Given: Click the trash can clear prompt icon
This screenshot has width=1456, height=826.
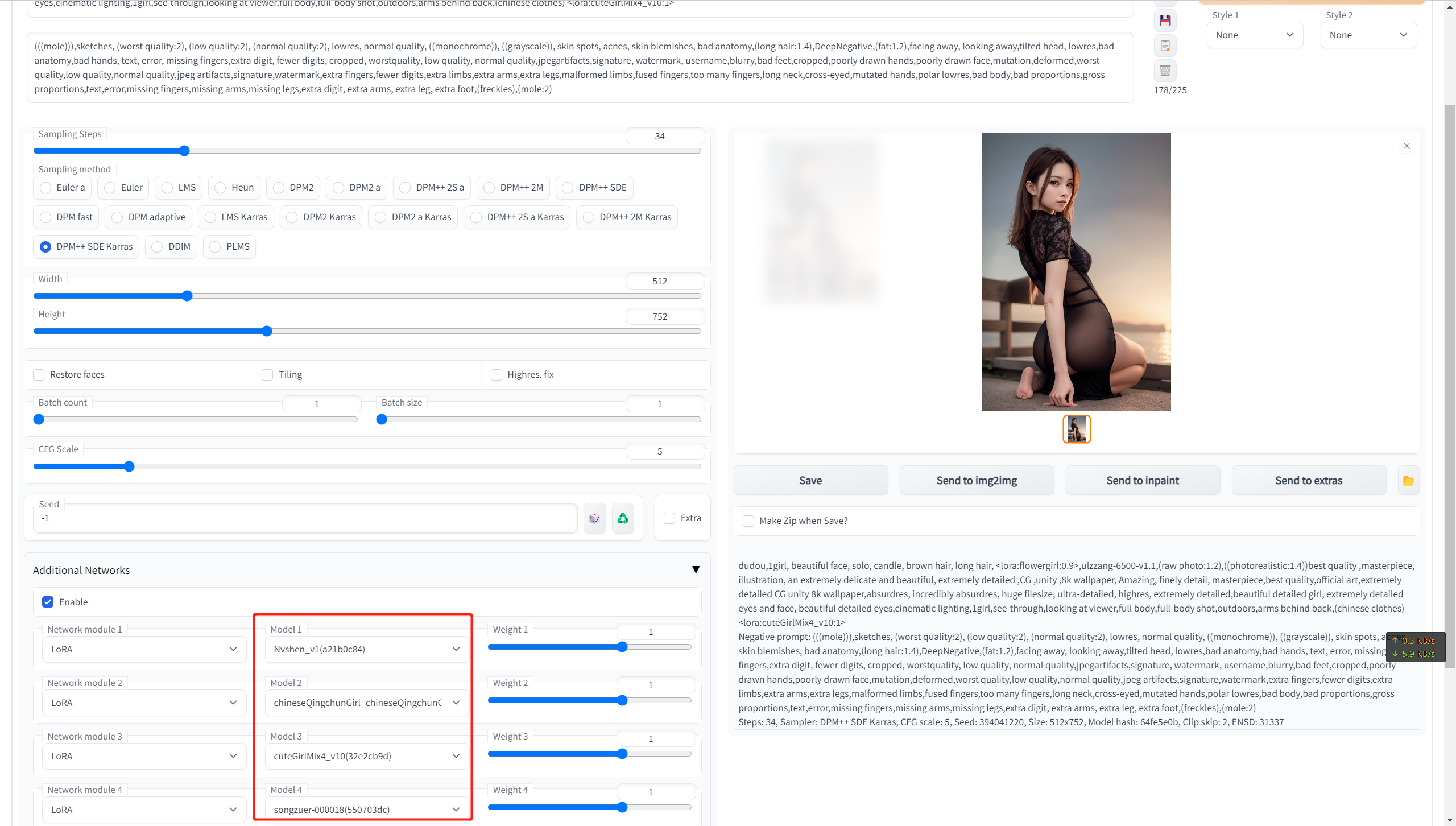Looking at the screenshot, I should (x=1165, y=71).
